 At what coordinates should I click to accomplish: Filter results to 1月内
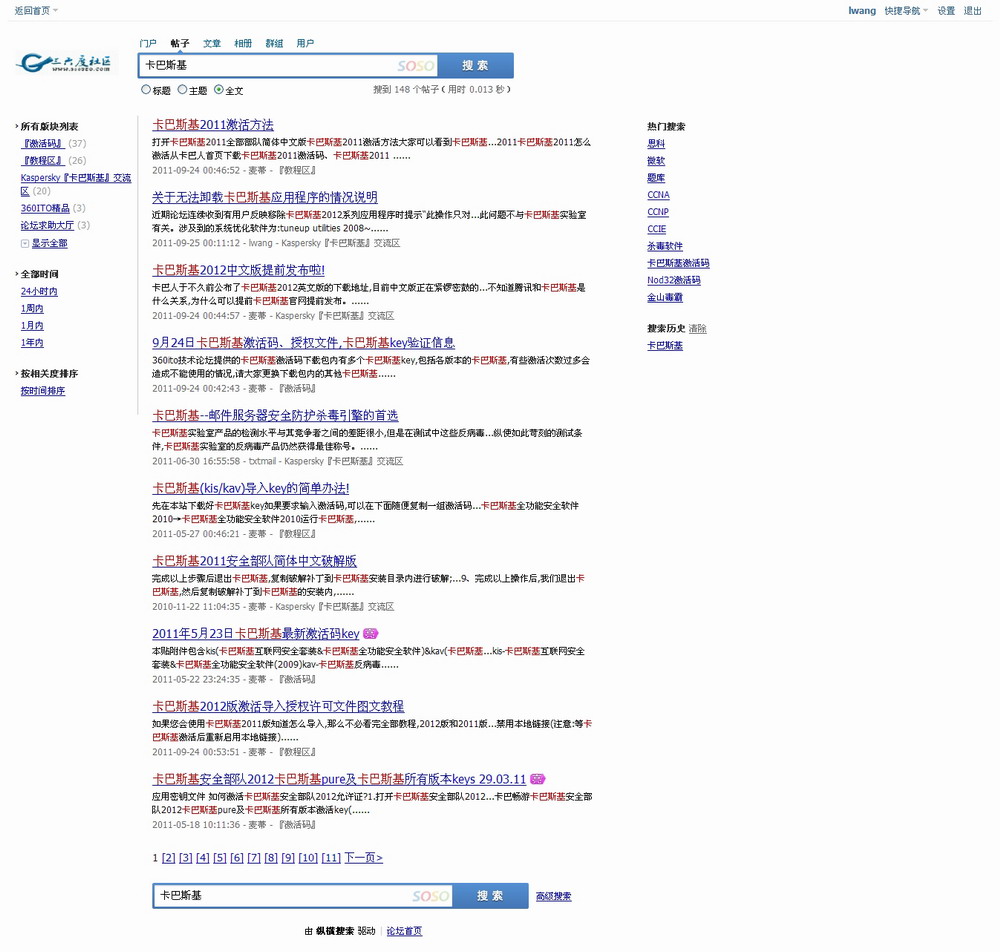33,326
